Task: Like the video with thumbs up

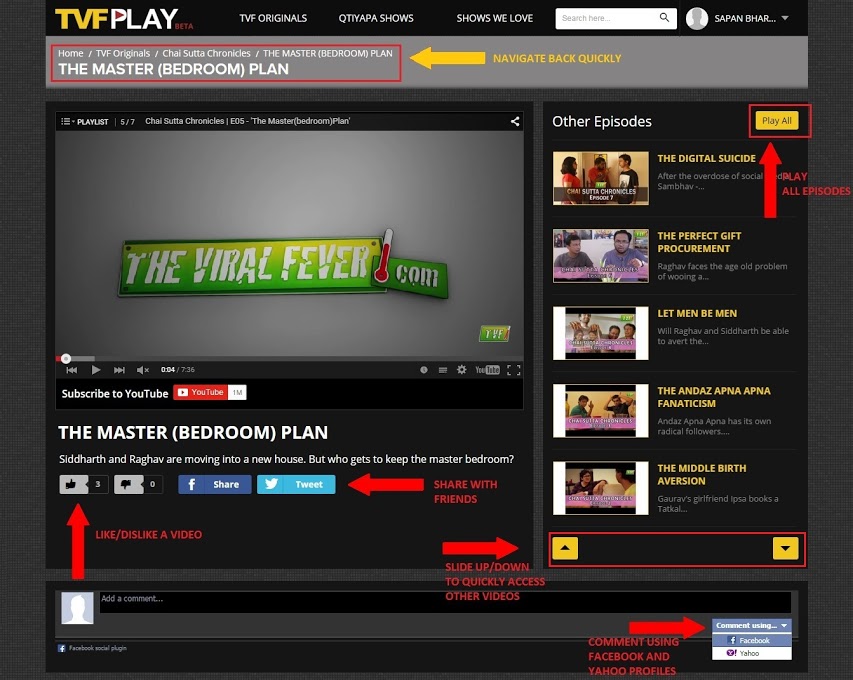Action: [73, 484]
